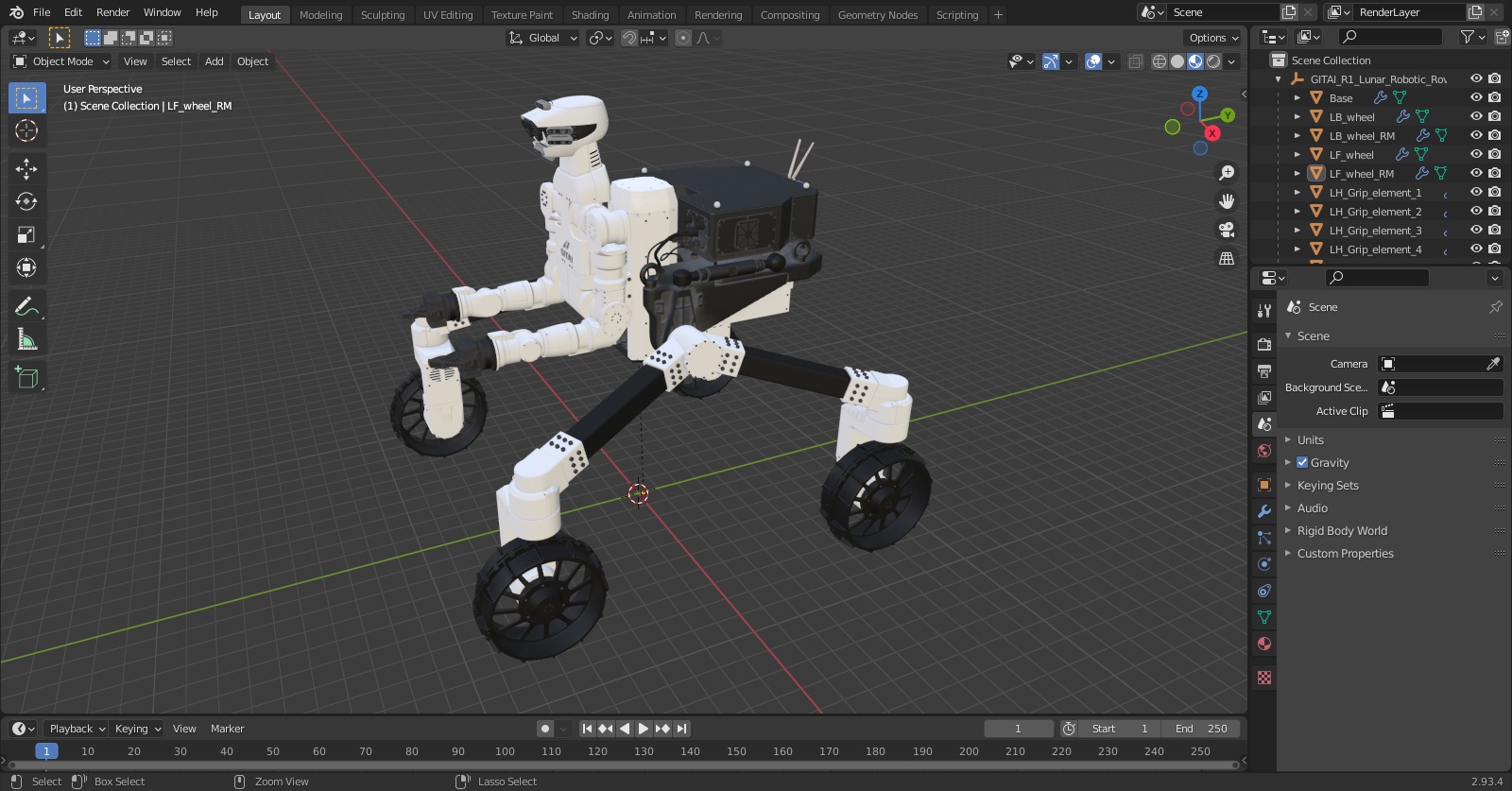Activate the Transform tool
Viewport: 1512px width, 791px height.
click(x=26, y=268)
